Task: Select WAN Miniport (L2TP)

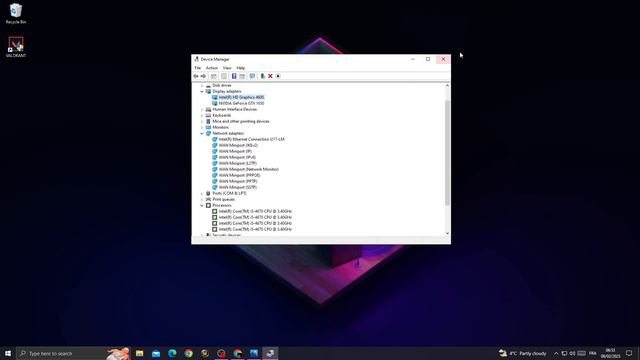Action: tap(238, 163)
